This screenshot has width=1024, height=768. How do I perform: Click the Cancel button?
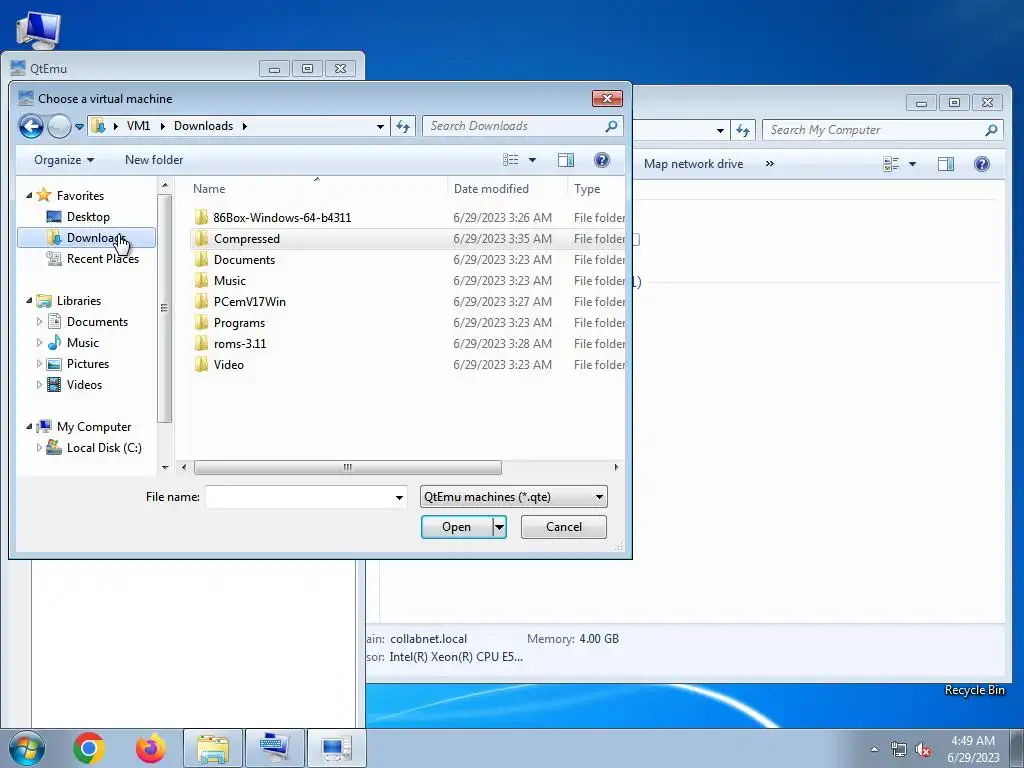tap(564, 527)
